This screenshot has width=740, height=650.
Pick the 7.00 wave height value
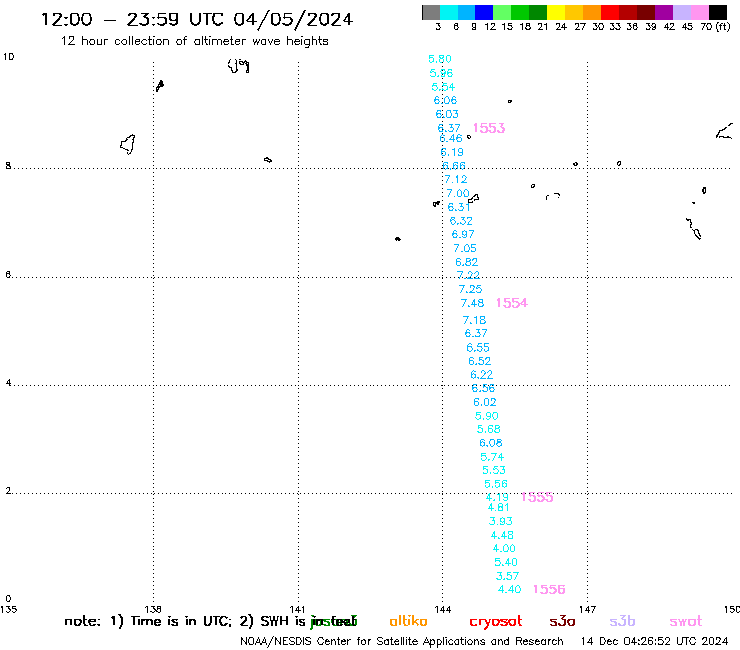(458, 193)
